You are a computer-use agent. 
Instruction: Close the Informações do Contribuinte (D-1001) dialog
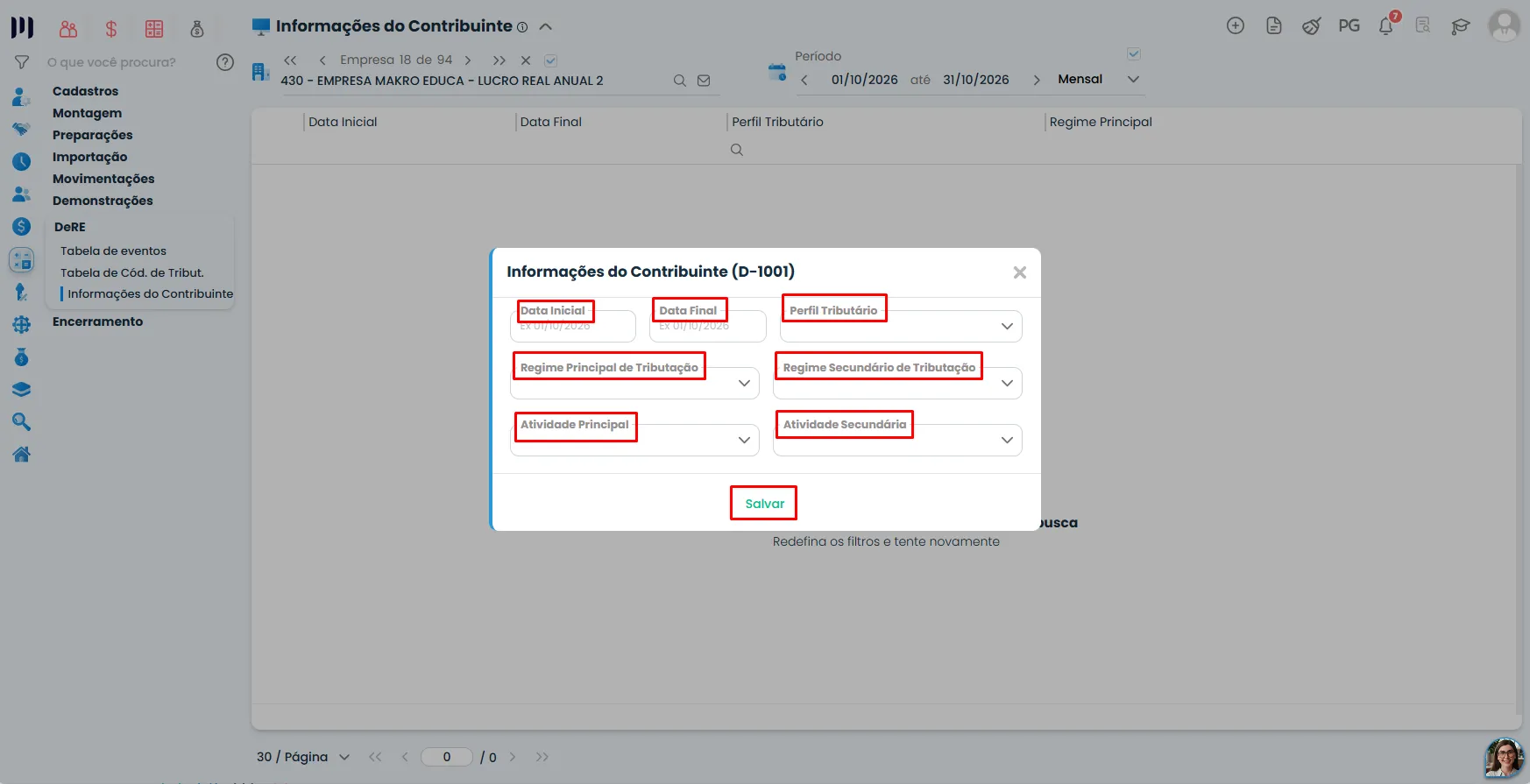(x=1020, y=272)
